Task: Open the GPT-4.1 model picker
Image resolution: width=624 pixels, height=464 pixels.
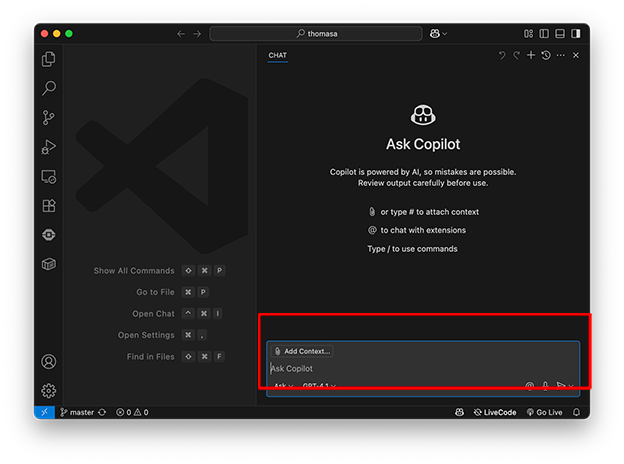Action: (x=319, y=386)
